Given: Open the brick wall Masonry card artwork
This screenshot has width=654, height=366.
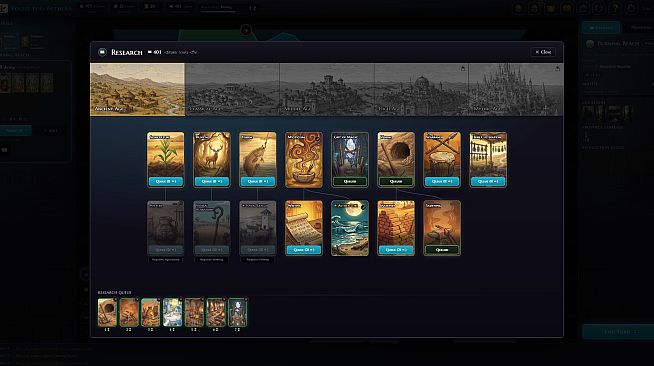Looking at the screenshot, I should [x=396, y=223].
